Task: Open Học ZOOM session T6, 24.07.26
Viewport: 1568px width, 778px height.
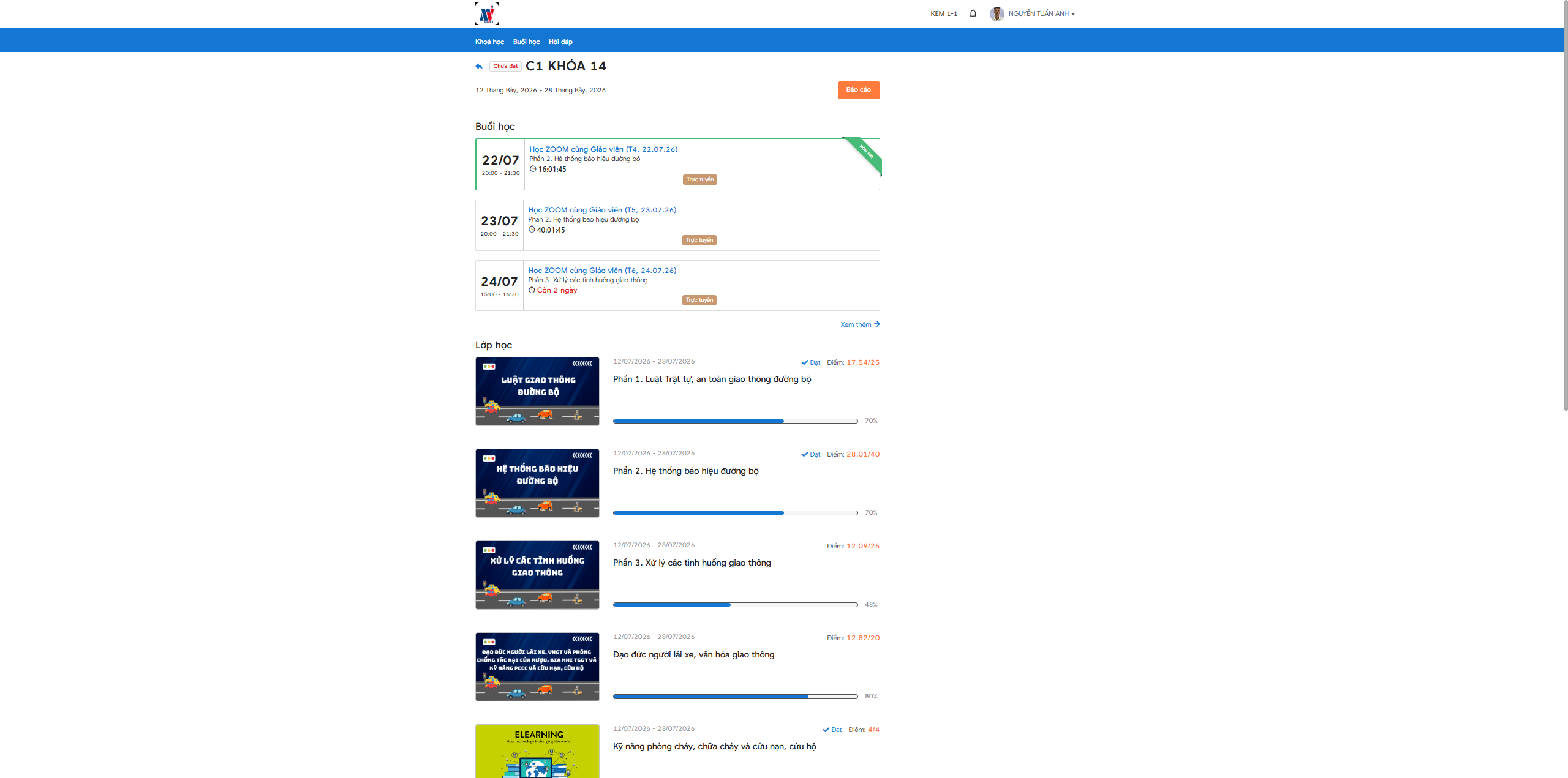Action: click(602, 271)
